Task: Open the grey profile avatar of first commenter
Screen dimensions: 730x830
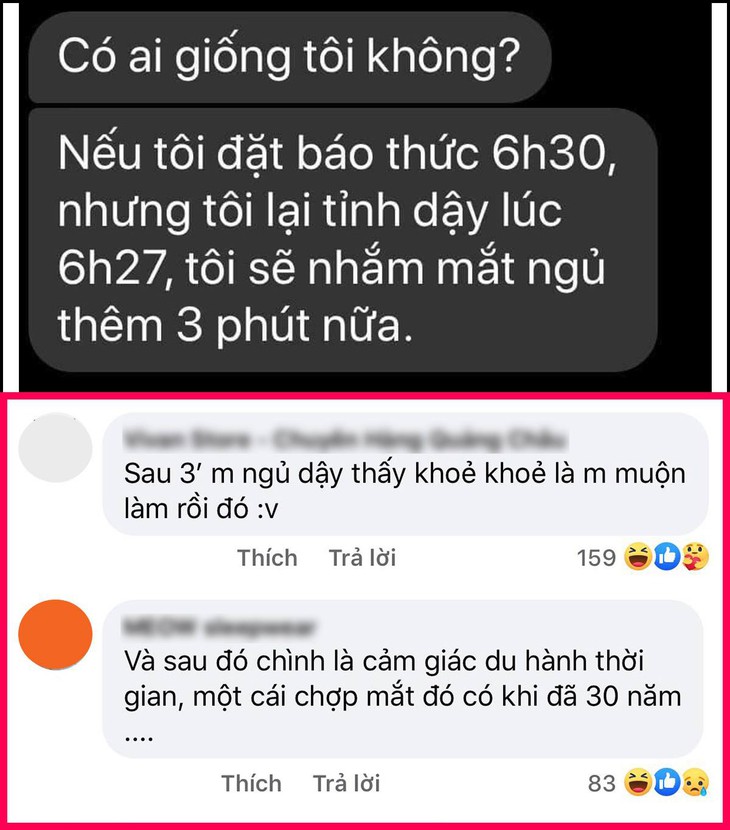Action: pyautogui.click(x=55, y=448)
